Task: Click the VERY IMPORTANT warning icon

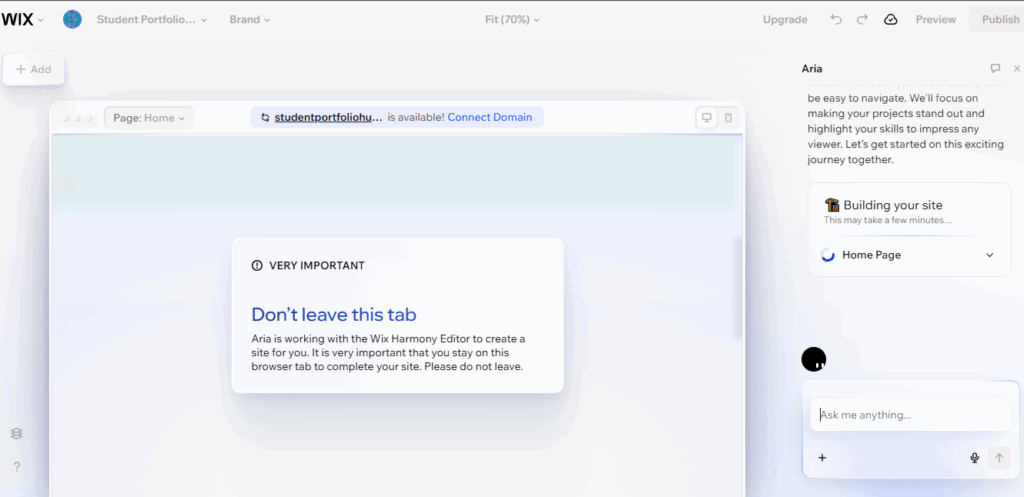Action: coord(257,266)
